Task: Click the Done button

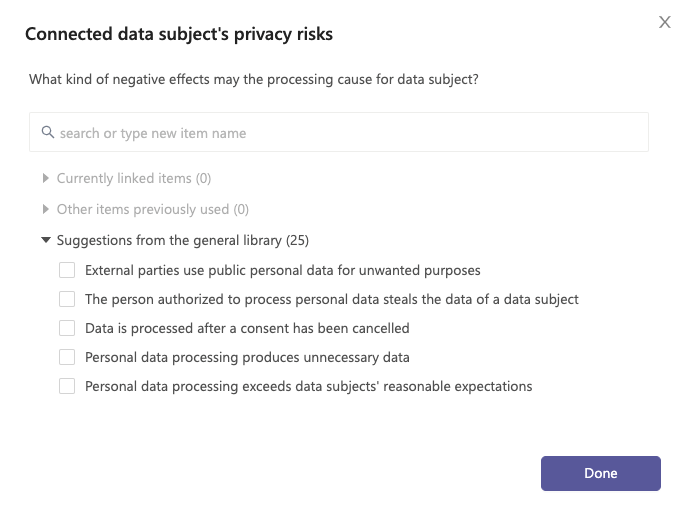Action: point(601,473)
